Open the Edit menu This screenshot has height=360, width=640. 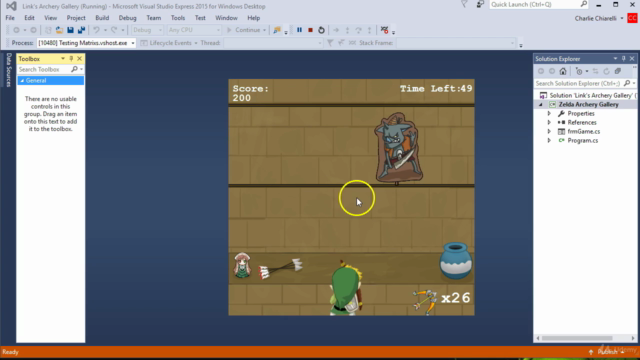tap(29, 18)
